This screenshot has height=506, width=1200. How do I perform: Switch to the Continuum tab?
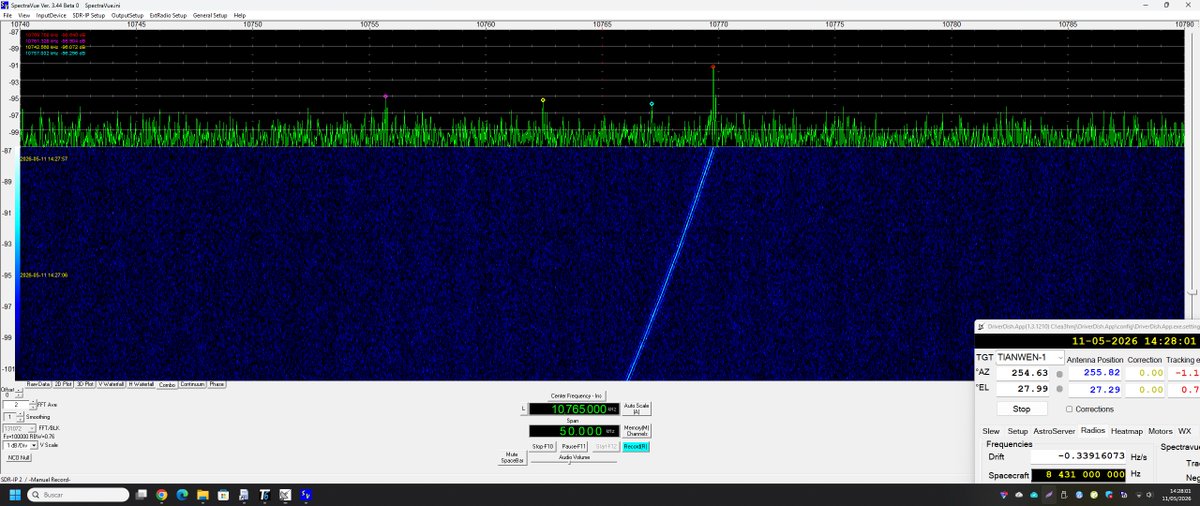[193, 384]
